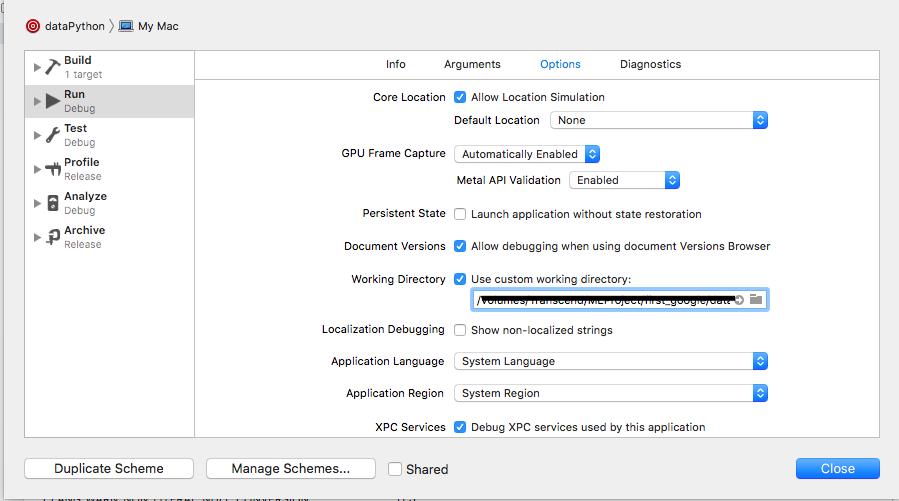Check the Shared checkbox
This screenshot has width=899, height=501.
pos(395,469)
